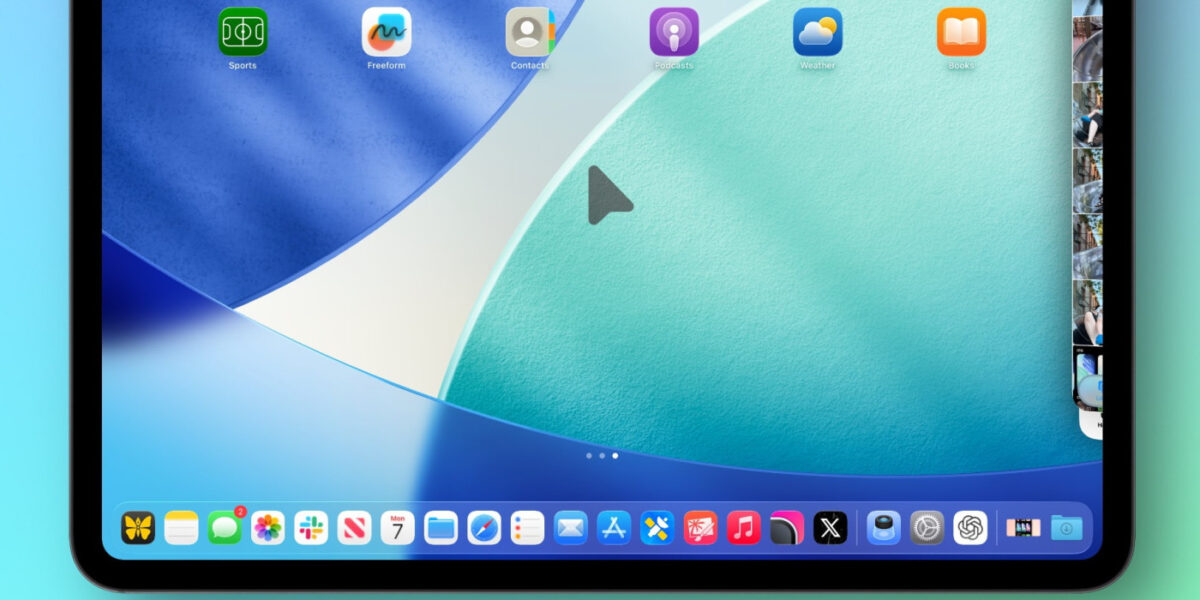
Task: Open Messages with unread badge
Action: coord(225,527)
